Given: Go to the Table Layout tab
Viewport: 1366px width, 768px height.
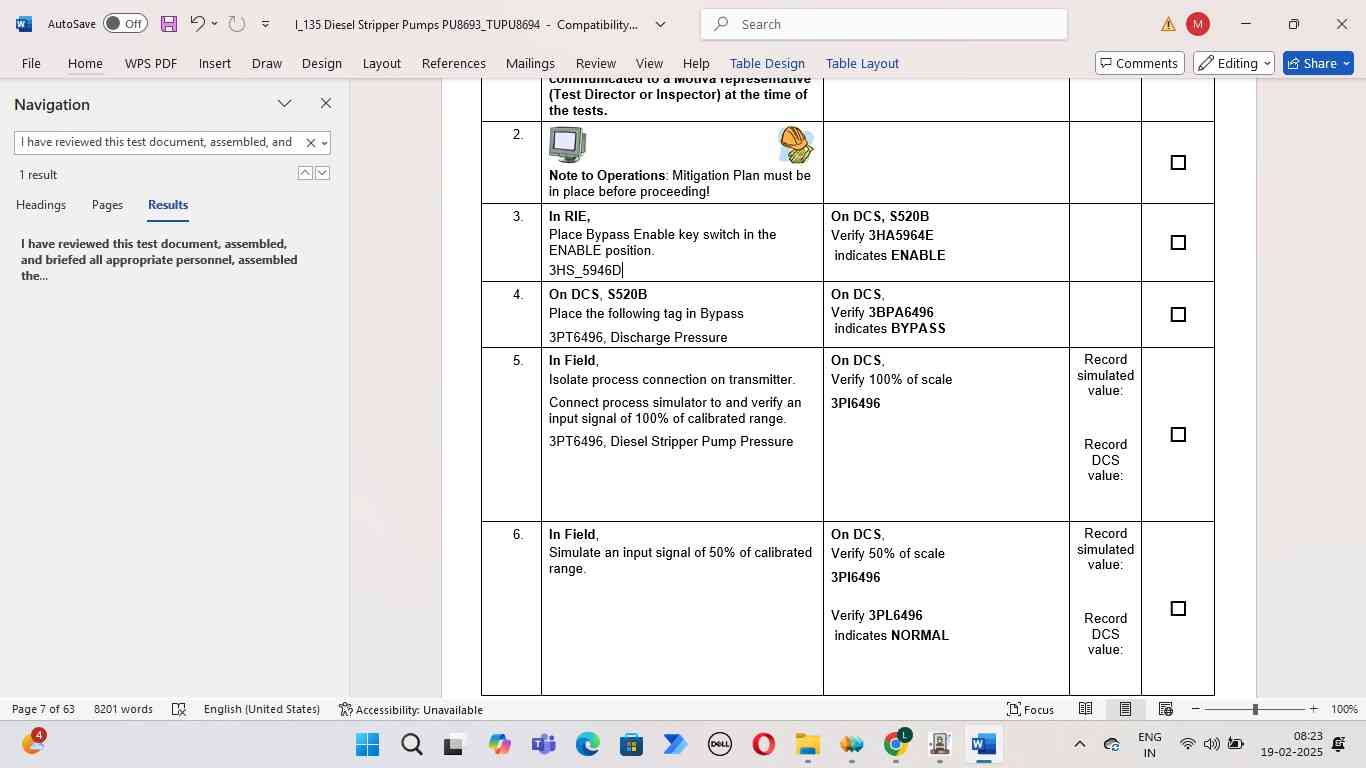Looking at the screenshot, I should tap(862, 63).
